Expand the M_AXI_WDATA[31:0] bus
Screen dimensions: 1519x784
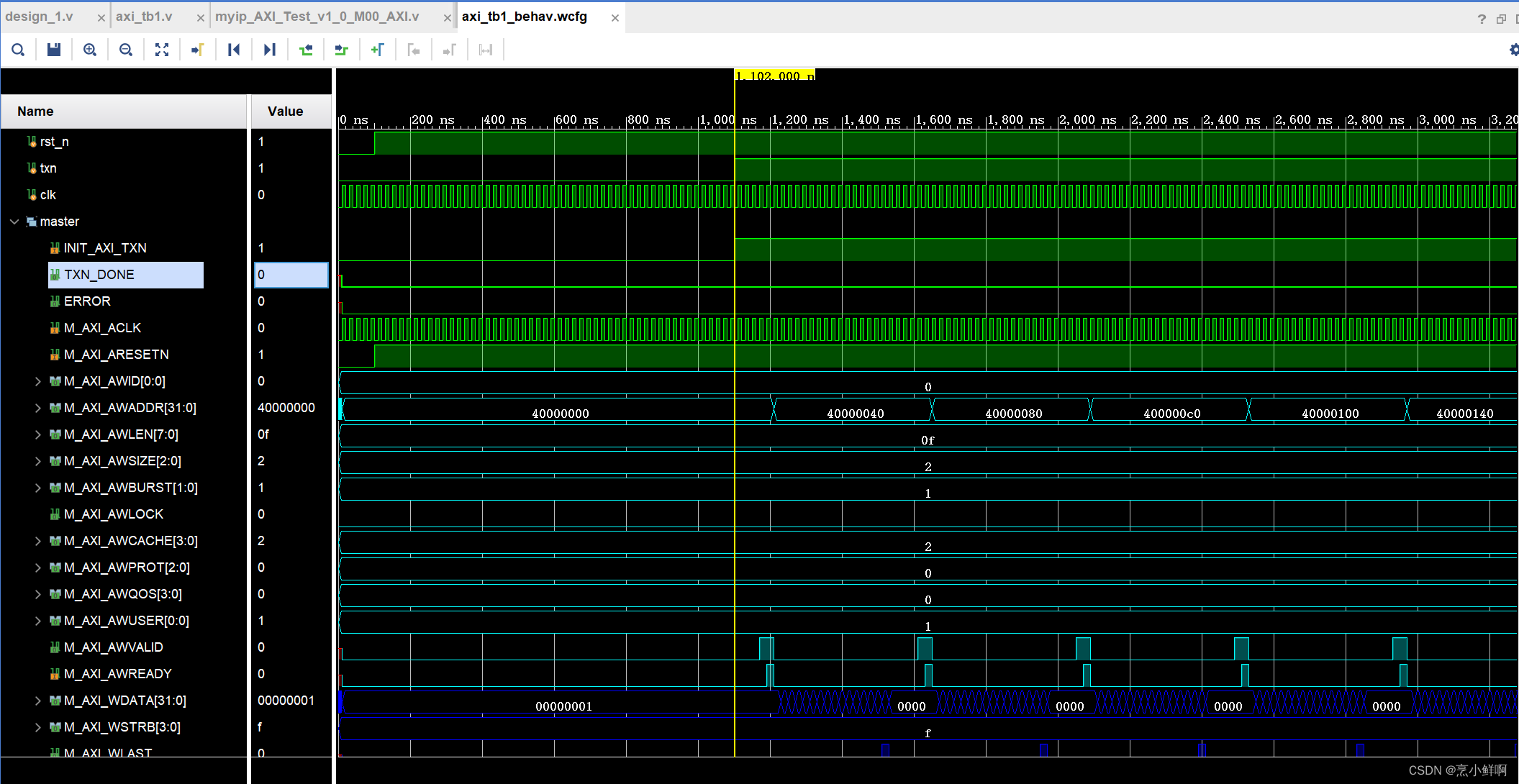point(38,701)
